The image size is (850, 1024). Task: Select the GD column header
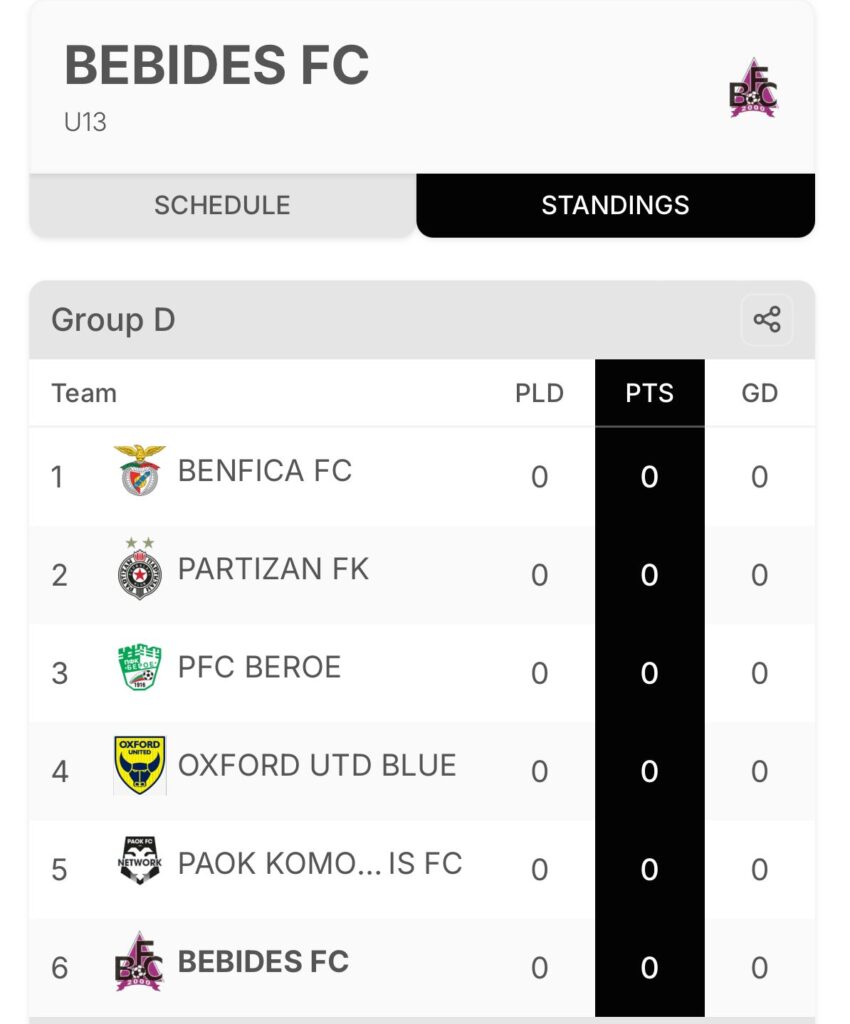click(759, 393)
